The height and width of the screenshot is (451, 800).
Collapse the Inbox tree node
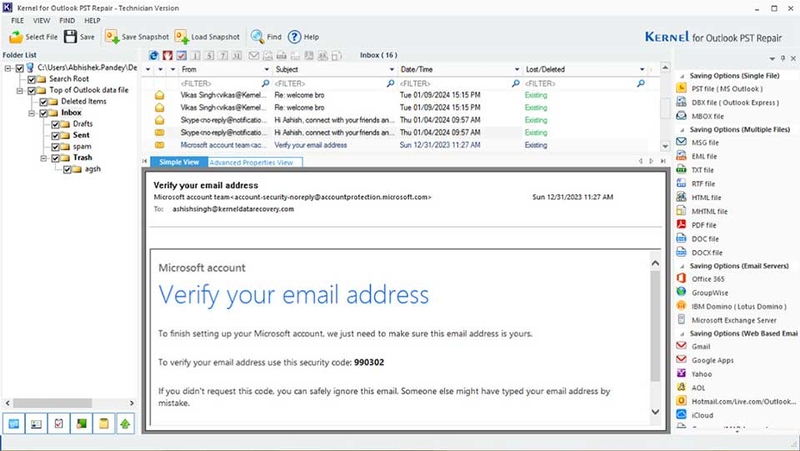[32, 113]
